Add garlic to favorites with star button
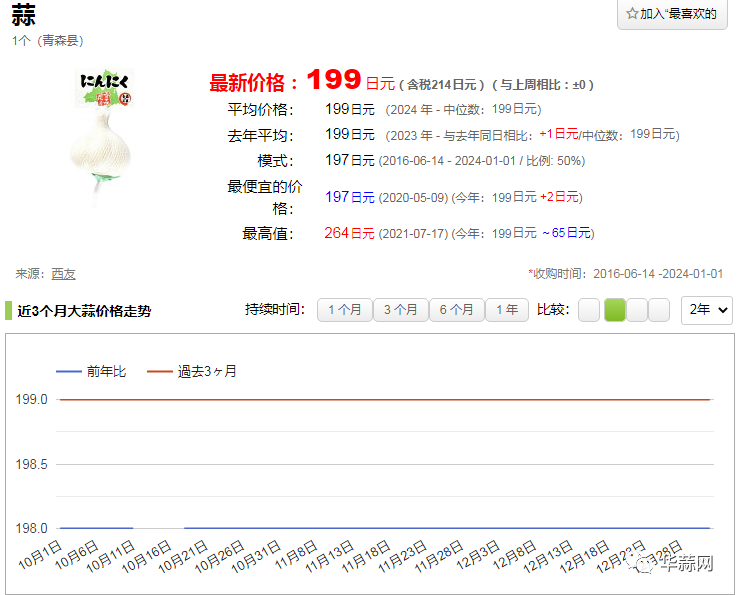 click(x=672, y=14)
